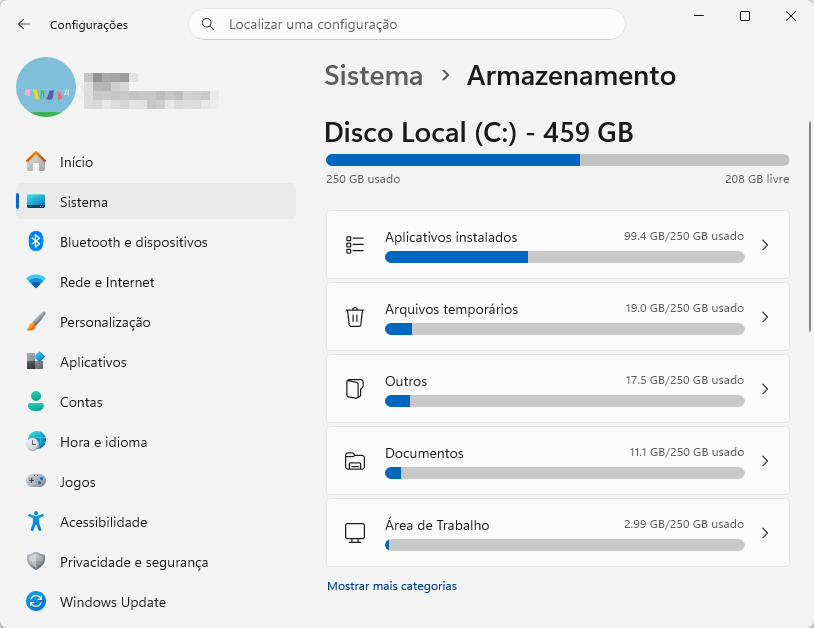This screenshot has height=628, width=814.
Task: Open Jogos settings page
Action: (156, 482)
